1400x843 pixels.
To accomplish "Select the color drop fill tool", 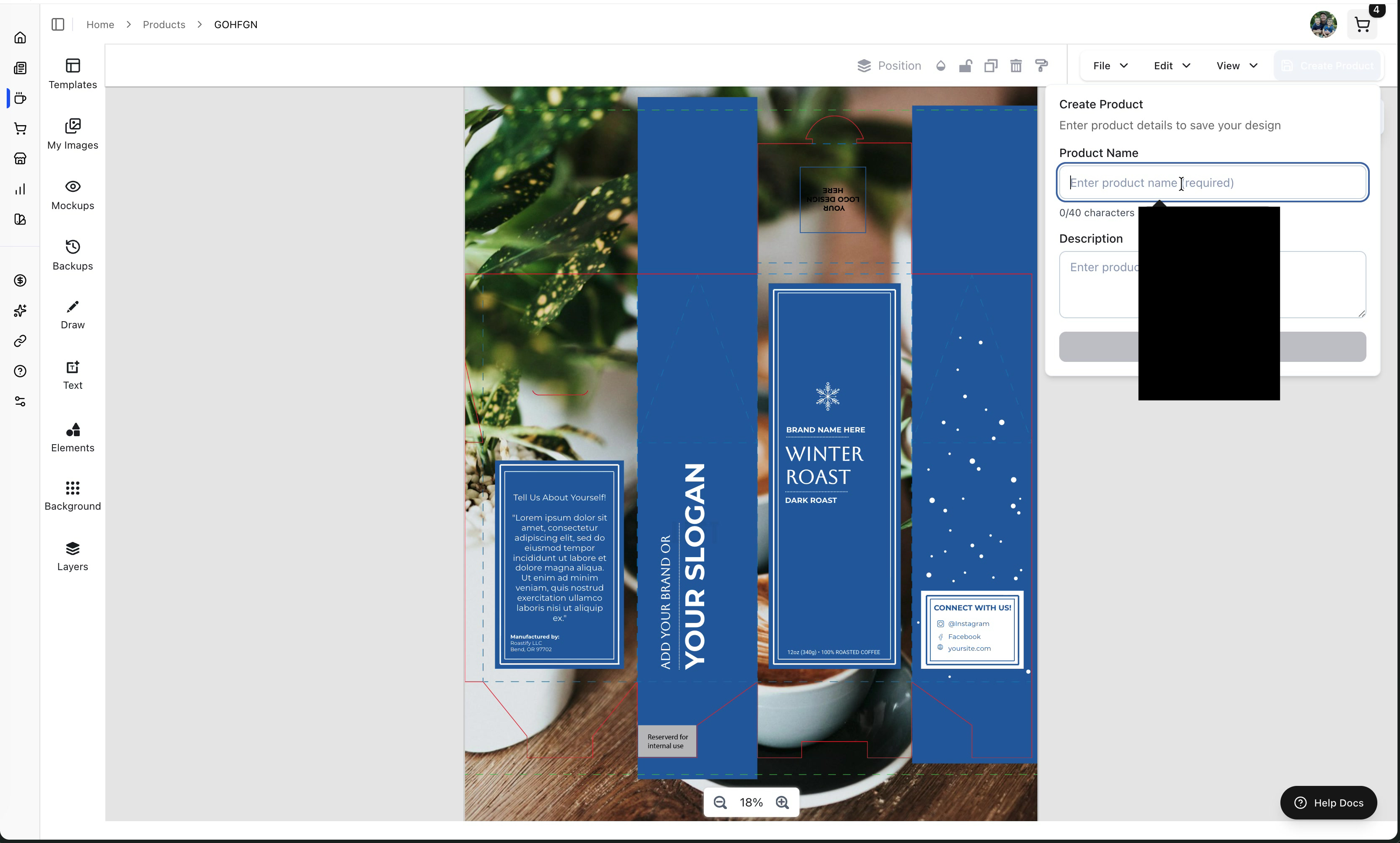I will coord(940,65).
